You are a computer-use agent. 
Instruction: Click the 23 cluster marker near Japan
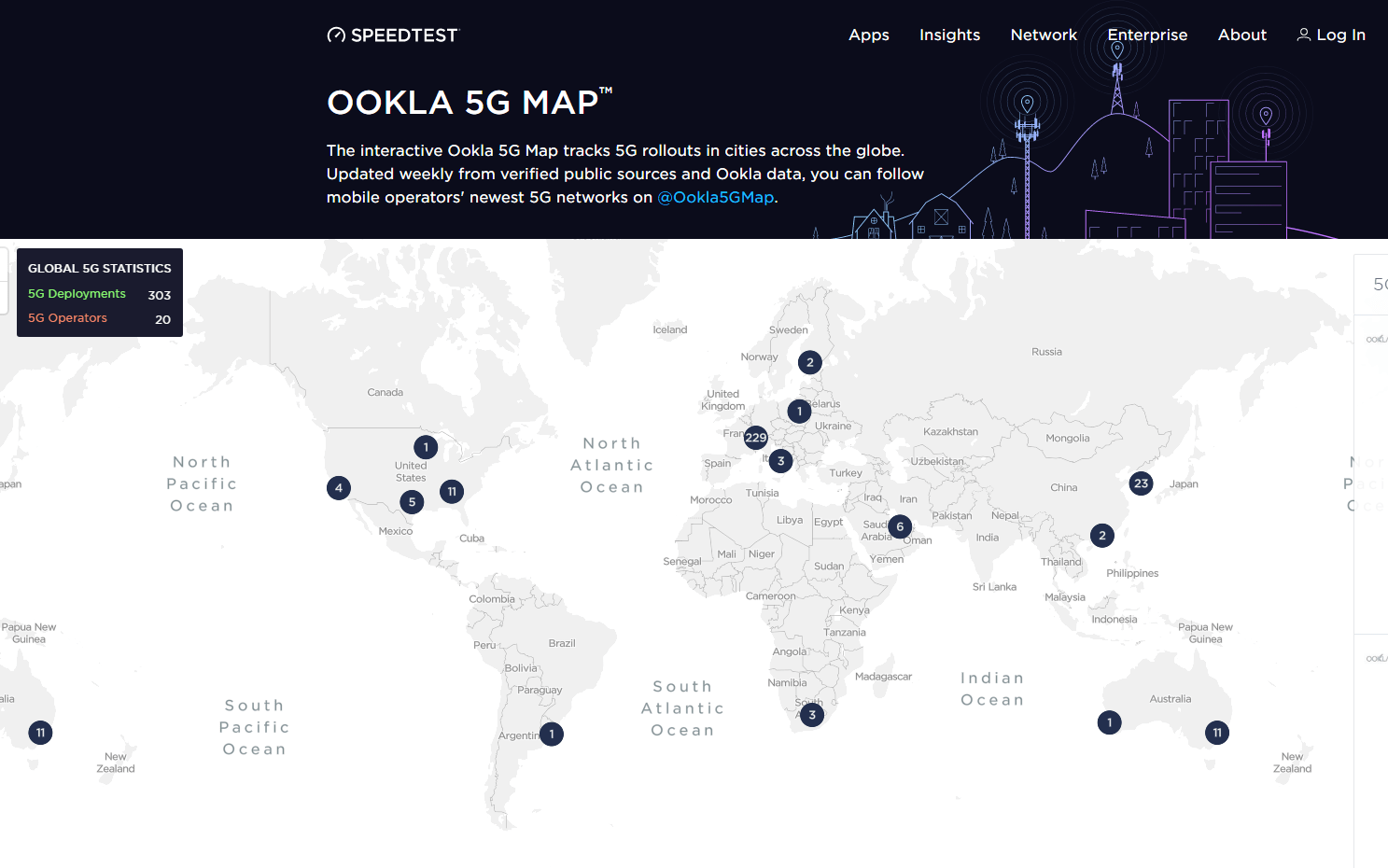point(1141,483)
